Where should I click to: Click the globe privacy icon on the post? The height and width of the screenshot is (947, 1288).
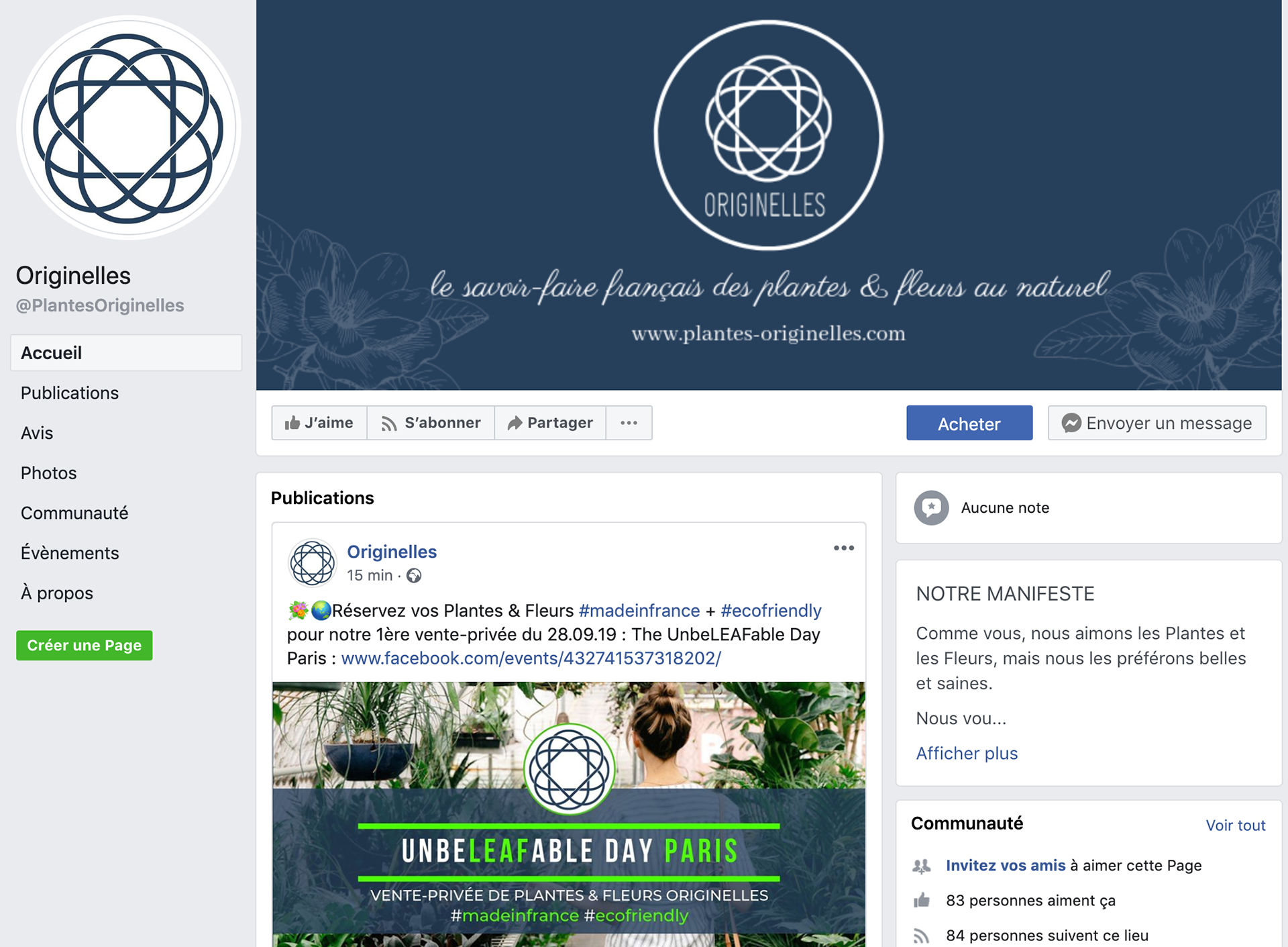click(x=414, y=576)
